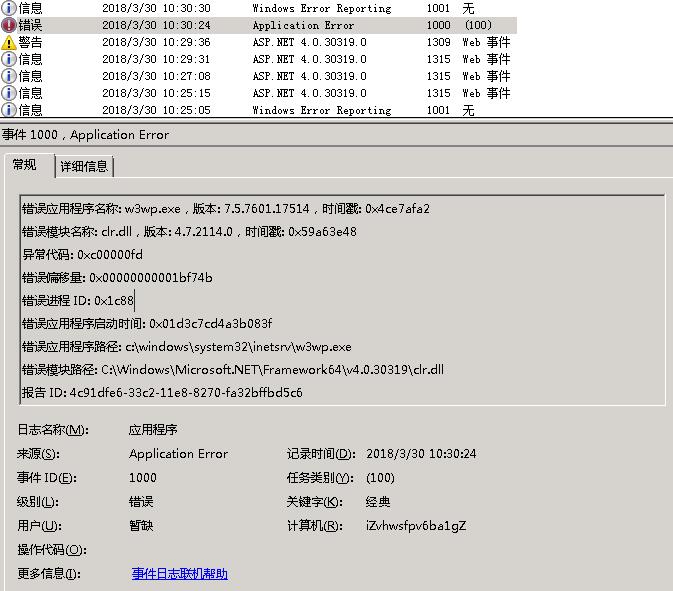Viewport: 673px width, 591px height.
Task: Click the 记录时间 value 2018/3/30 10:30:24
Action: 421,454
